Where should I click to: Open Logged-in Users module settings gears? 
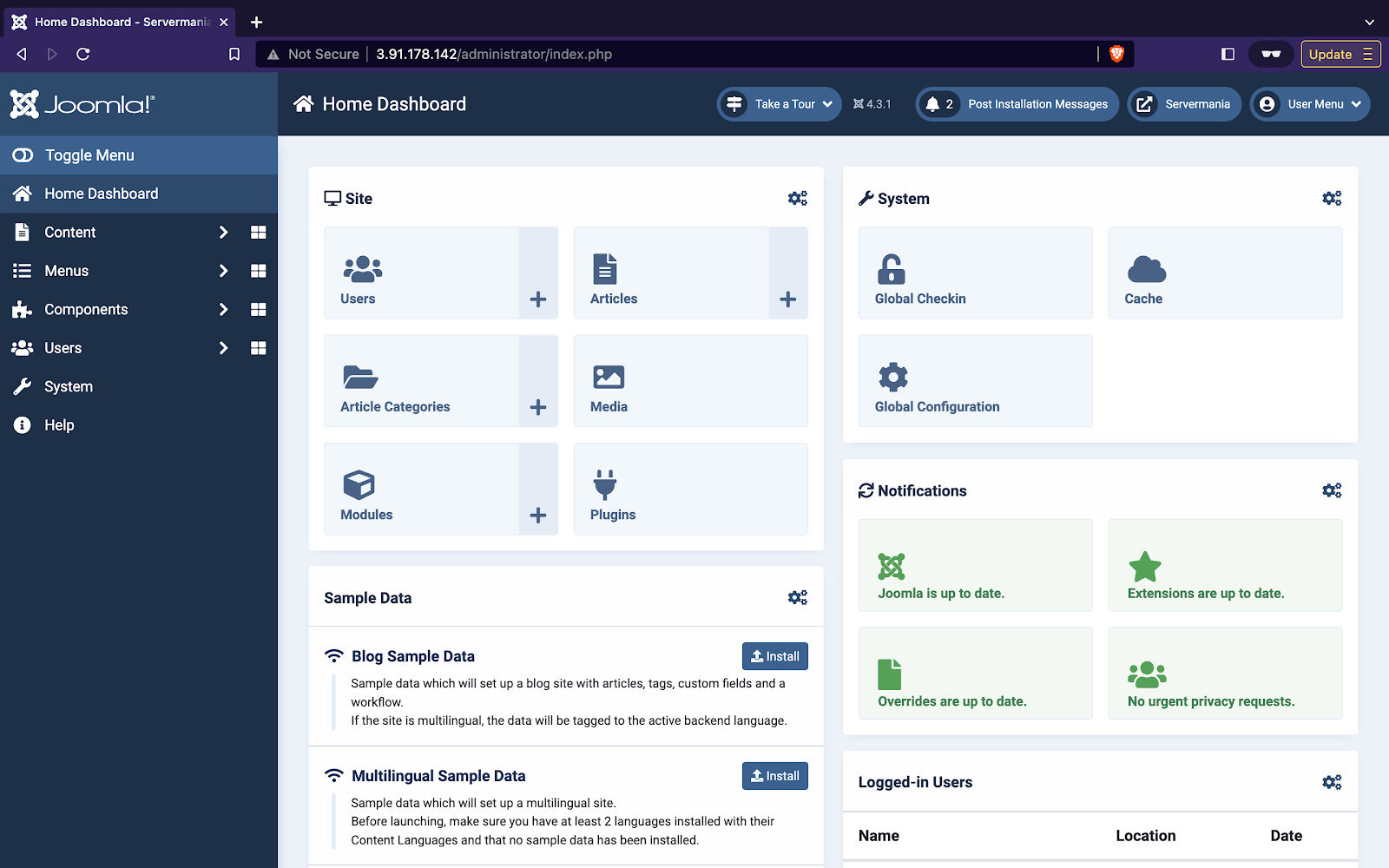[1332, 783]
